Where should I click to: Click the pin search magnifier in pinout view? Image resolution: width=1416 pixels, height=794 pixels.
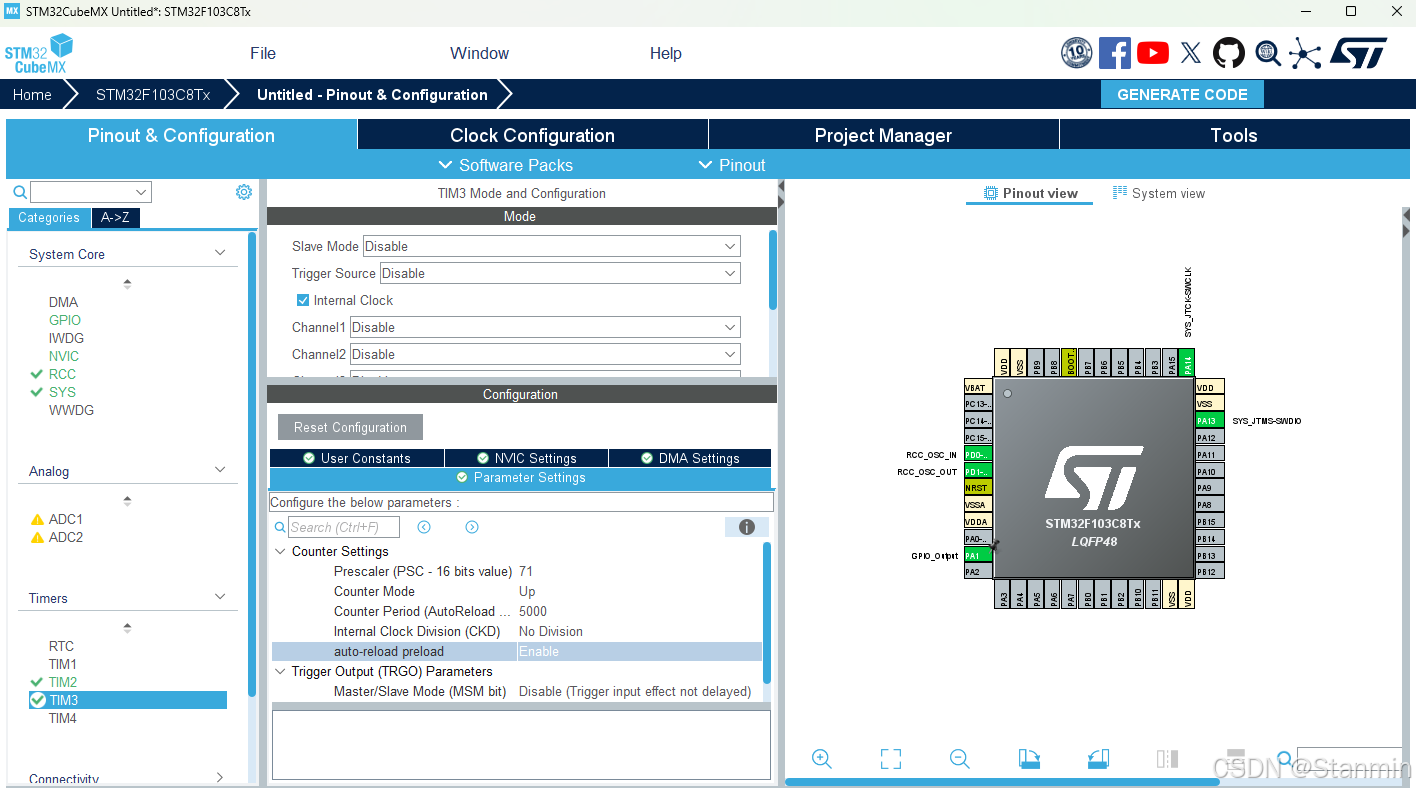point(1285,760)
